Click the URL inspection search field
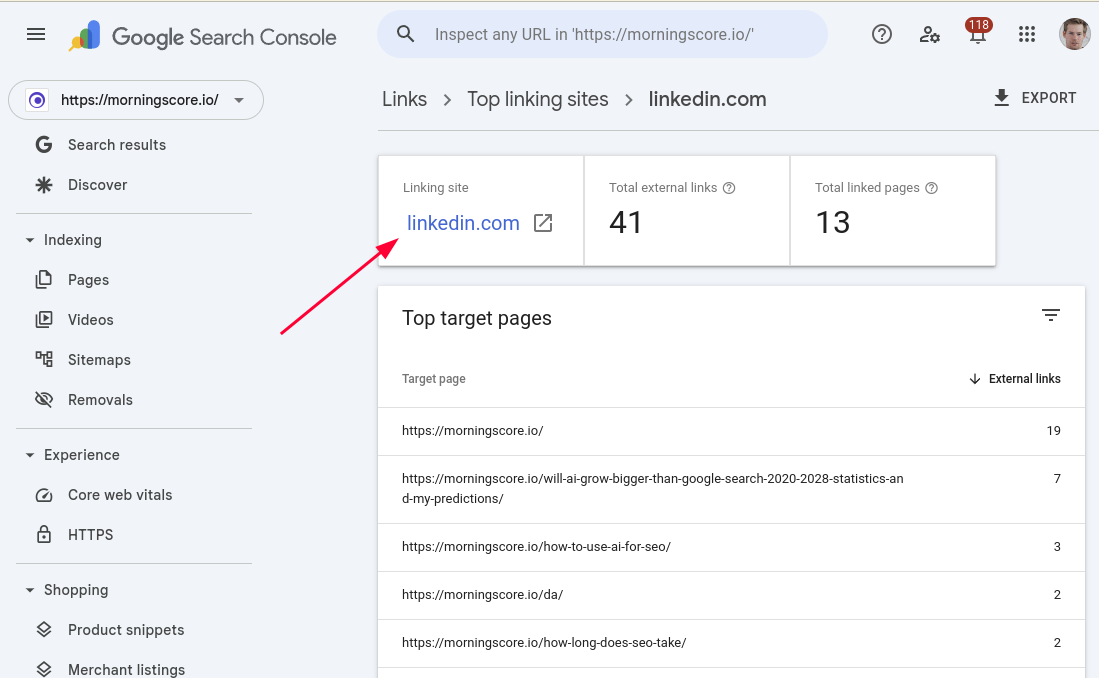This screenshot has width=1099, height=678. click(x=602, y=34)
